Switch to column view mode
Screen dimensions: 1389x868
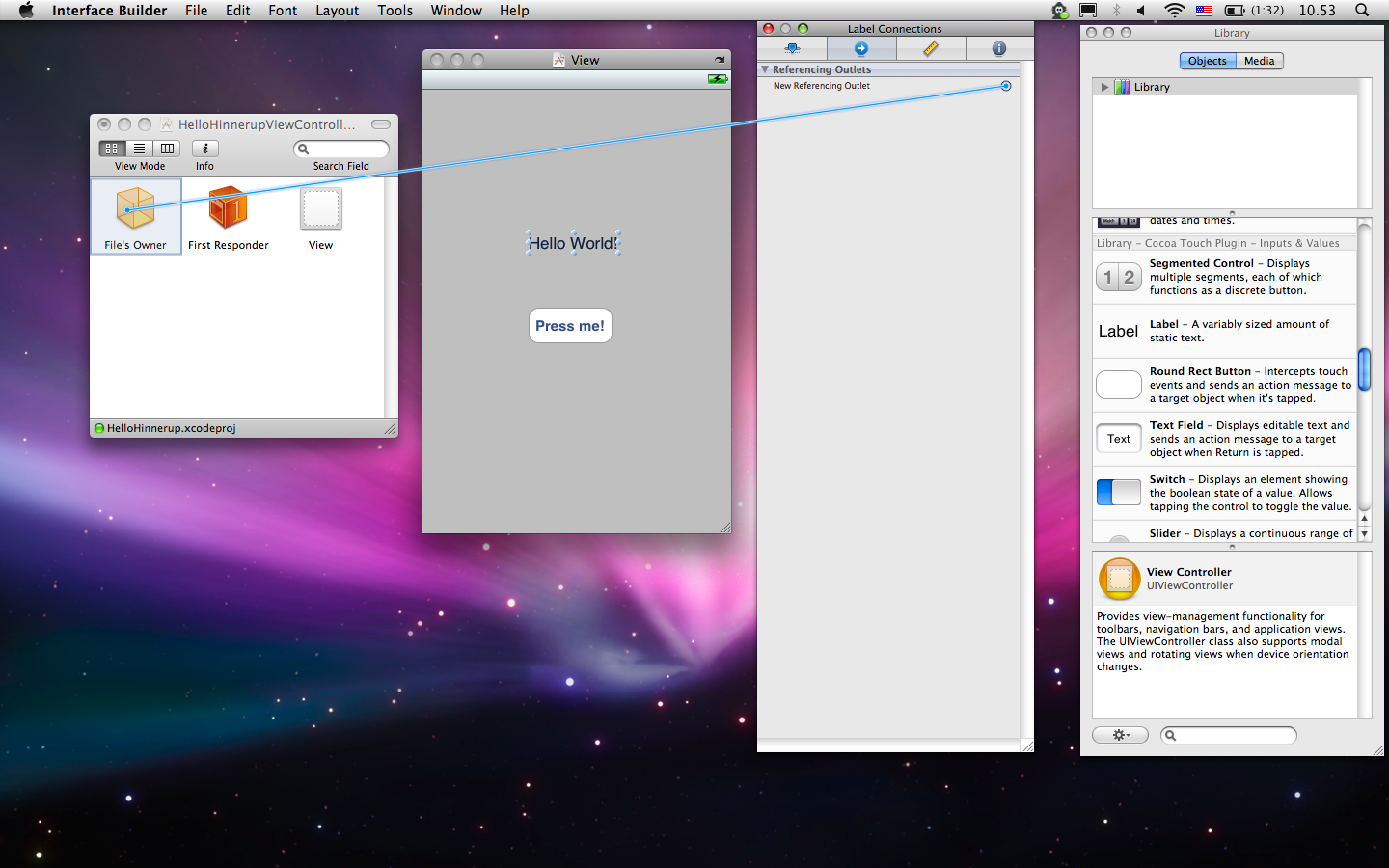click(x=167, y=149)
